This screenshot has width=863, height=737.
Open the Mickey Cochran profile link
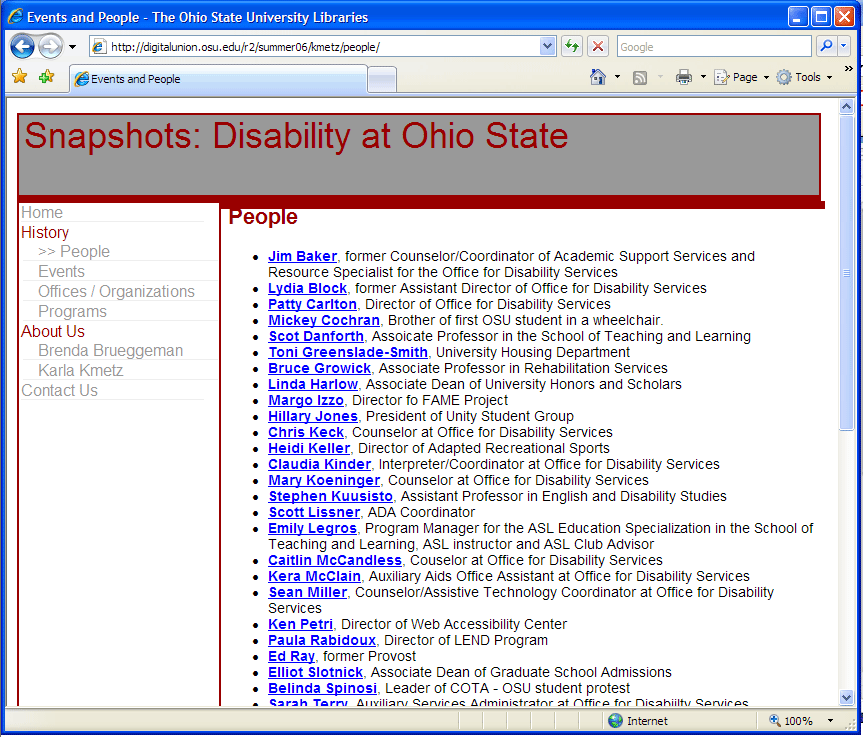324,320
